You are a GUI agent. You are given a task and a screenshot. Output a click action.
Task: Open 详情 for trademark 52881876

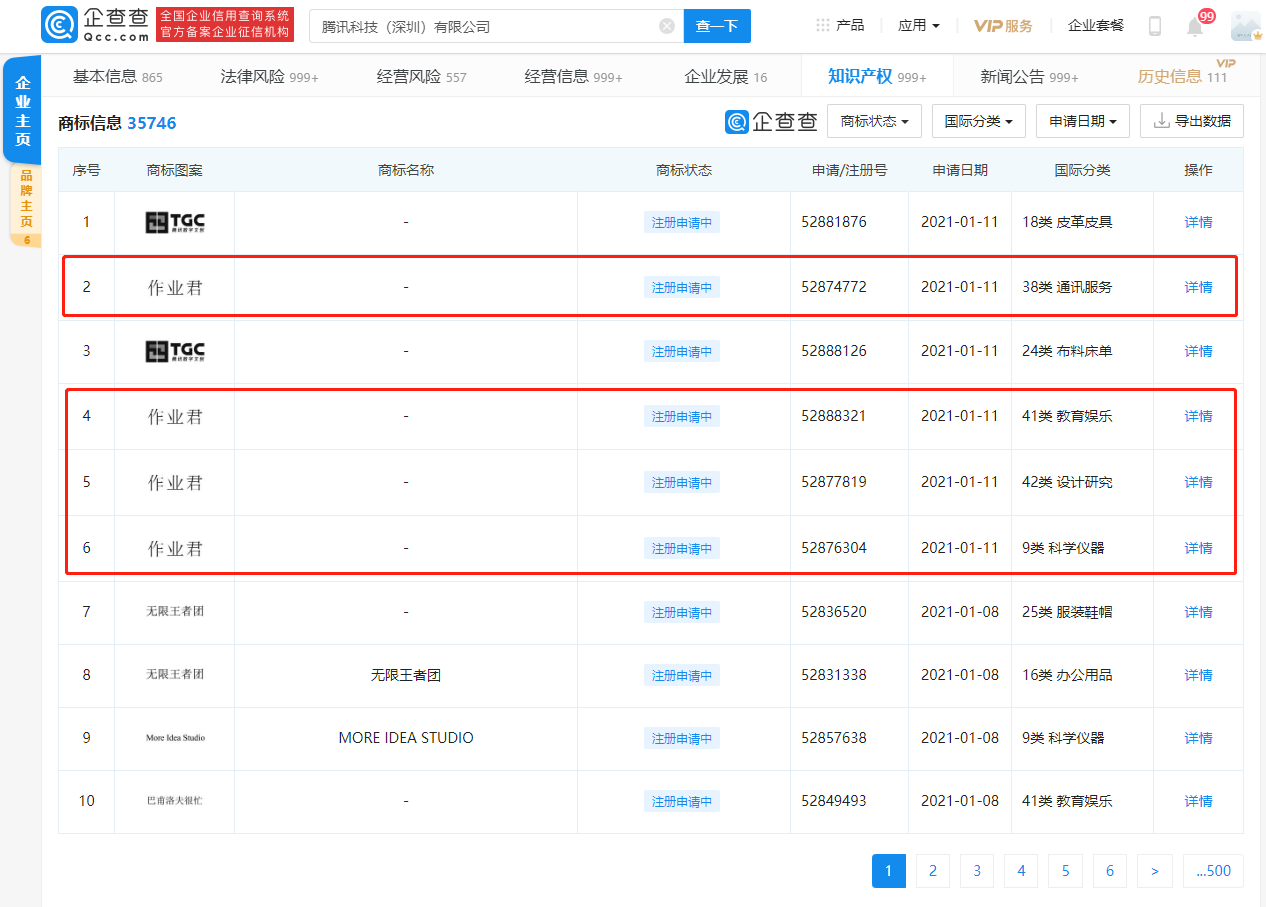click(1198, 222)
